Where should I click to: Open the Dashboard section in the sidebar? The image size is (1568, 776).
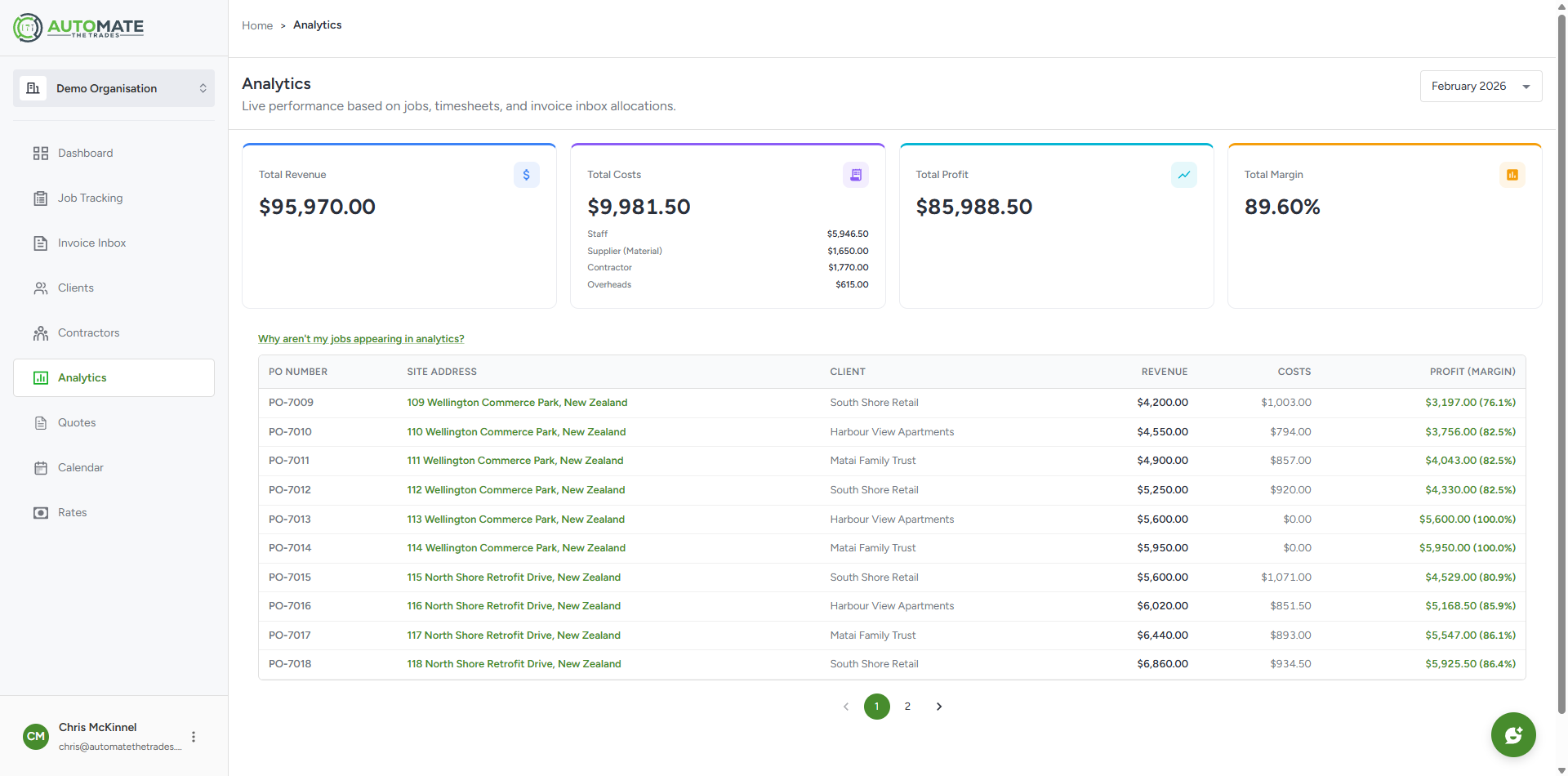click(85, 153)
